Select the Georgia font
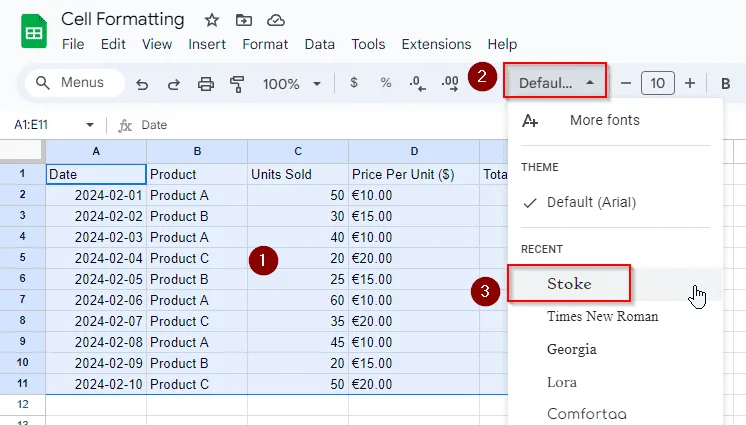This screenshot has width=746, height=425. coord(615,349)
